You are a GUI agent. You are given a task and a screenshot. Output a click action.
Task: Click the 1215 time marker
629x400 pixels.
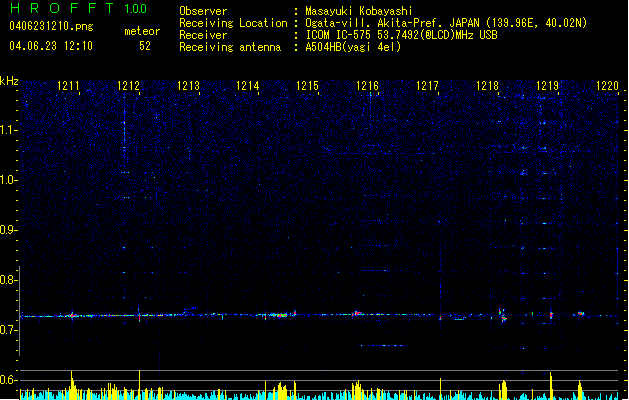coord(307,86)
